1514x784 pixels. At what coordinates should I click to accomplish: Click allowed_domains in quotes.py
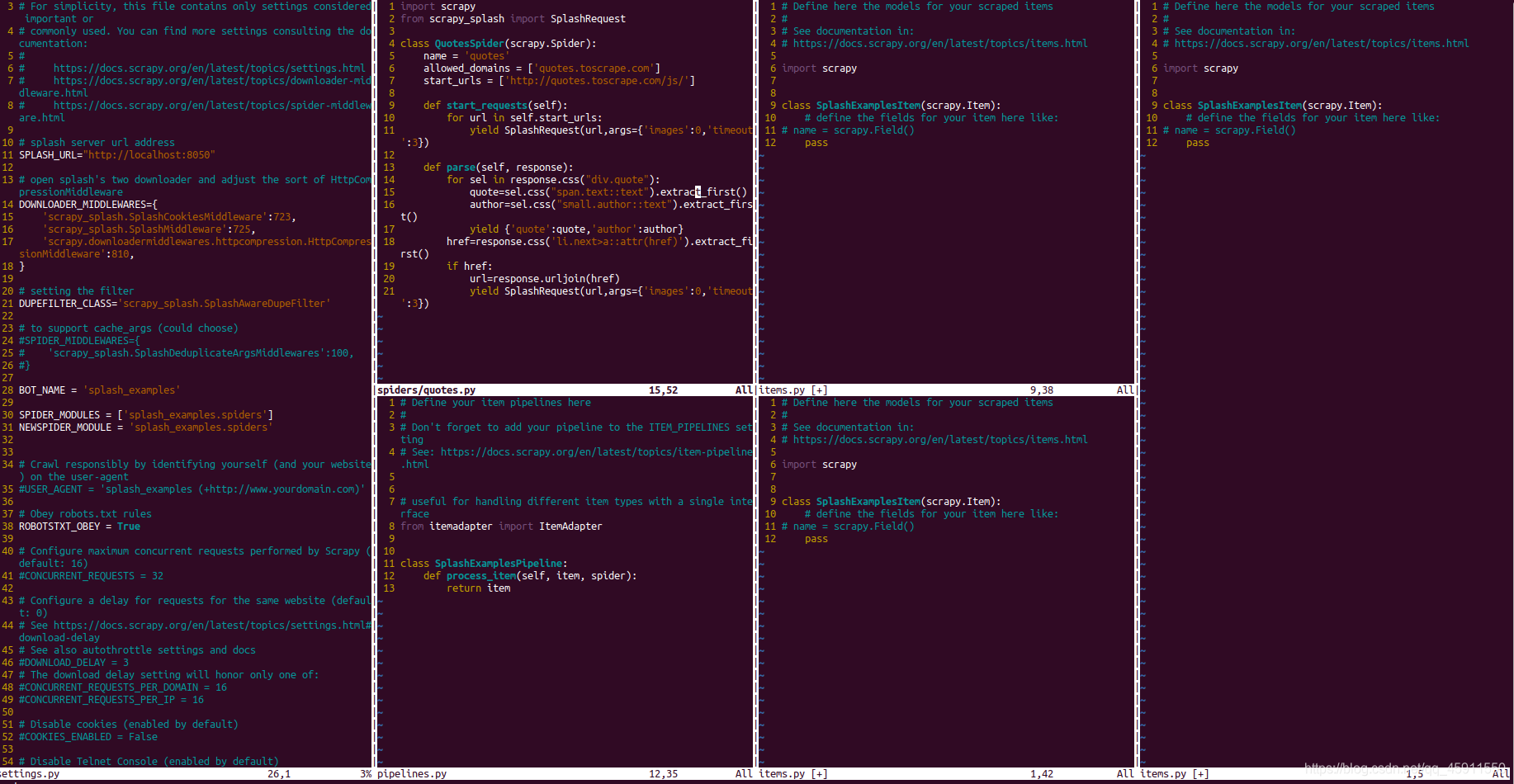point(466,68)
